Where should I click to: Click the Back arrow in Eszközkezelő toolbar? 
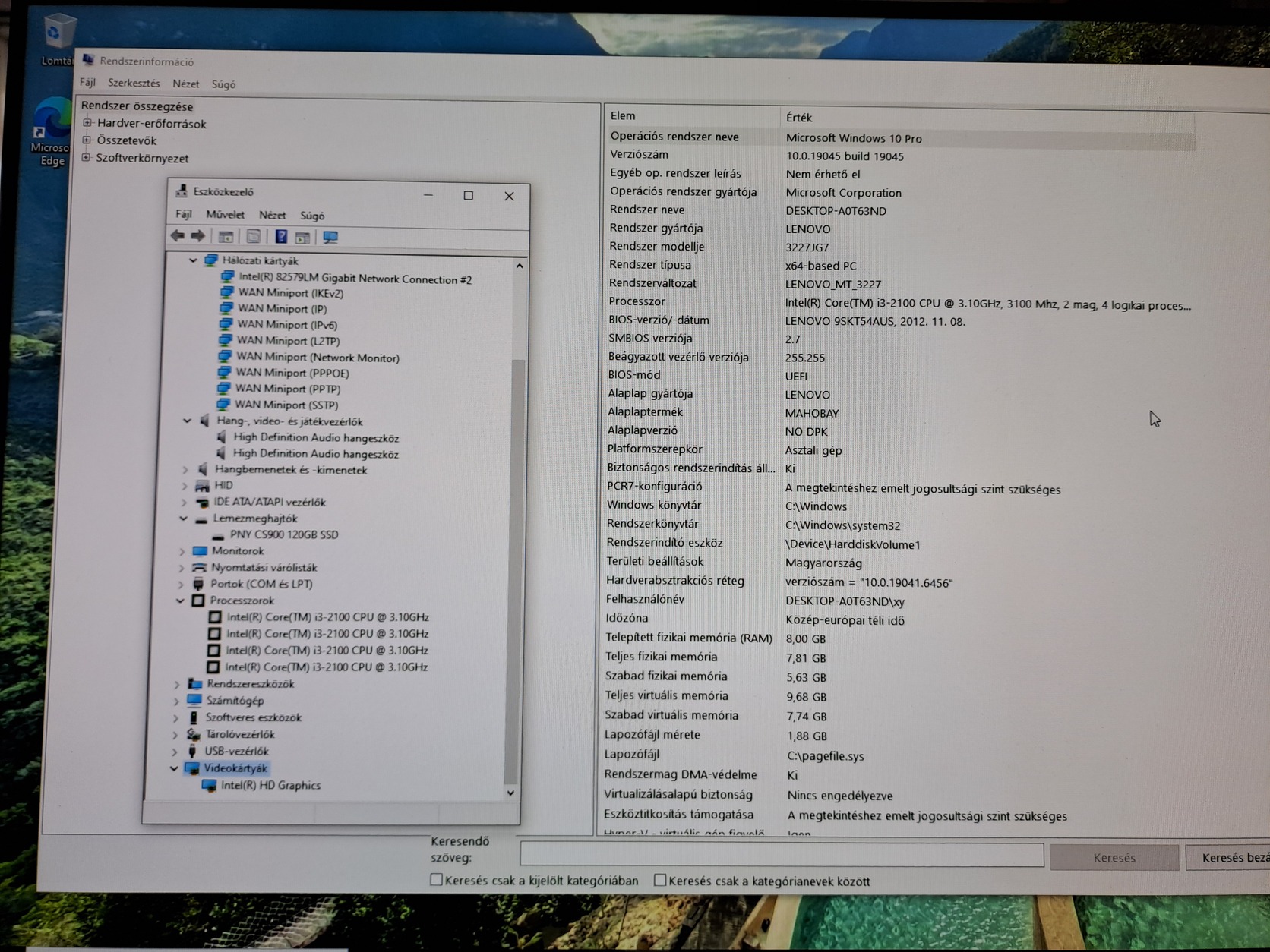[x=178, y=236]
